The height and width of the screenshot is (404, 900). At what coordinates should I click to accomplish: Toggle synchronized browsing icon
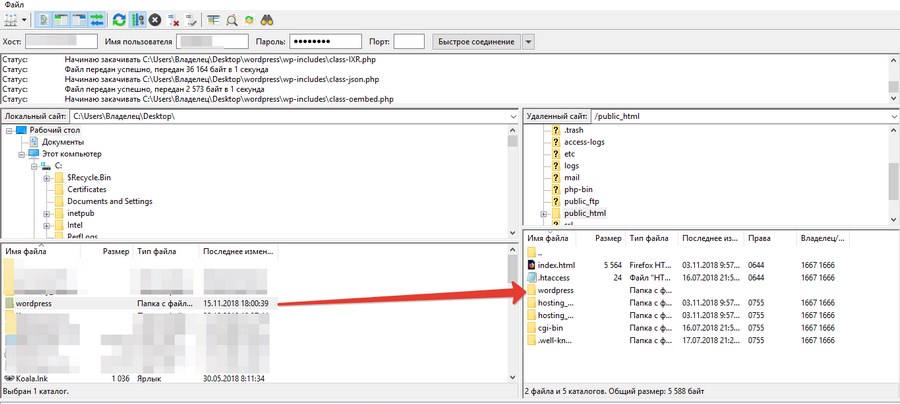click(x=249, y=19)
